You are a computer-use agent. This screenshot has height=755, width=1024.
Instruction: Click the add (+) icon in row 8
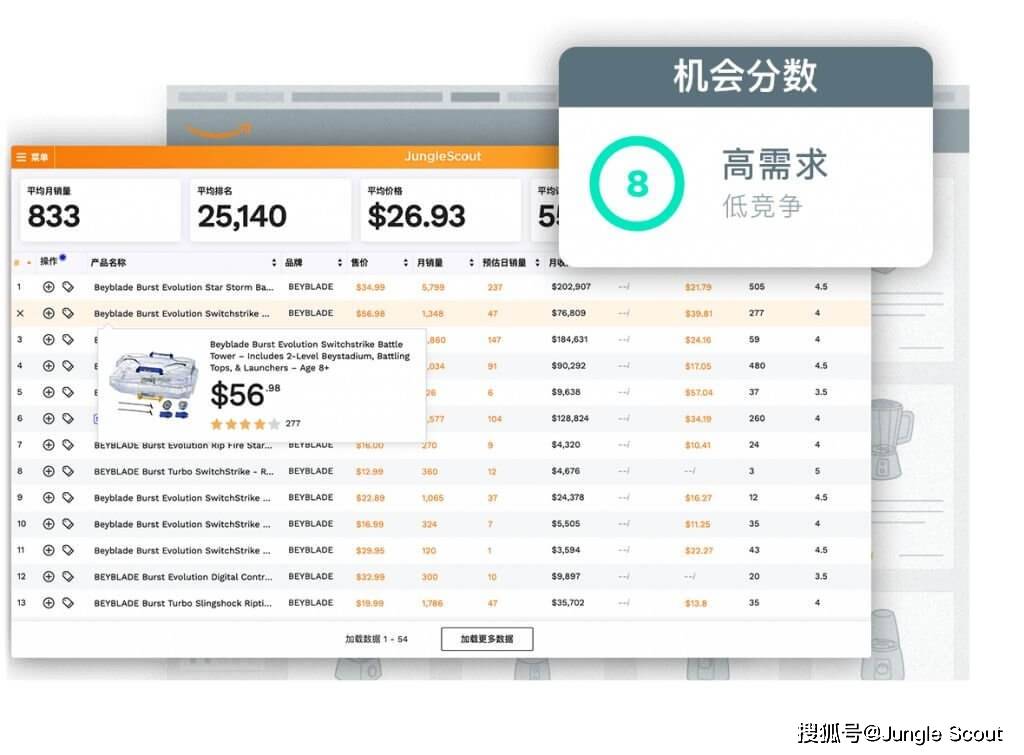pos(48,472)
